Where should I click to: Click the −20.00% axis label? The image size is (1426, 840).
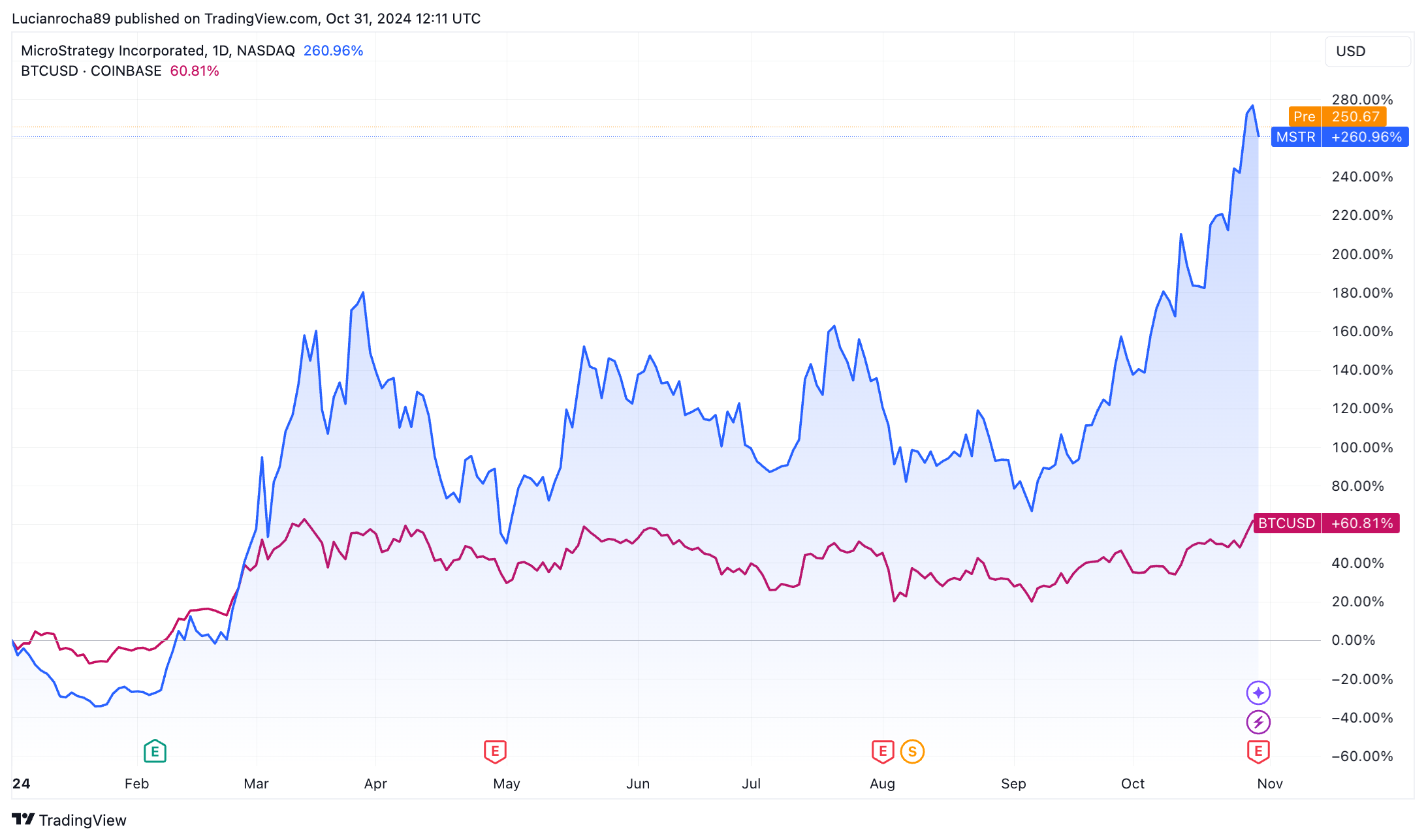[x=1362, y=679]
